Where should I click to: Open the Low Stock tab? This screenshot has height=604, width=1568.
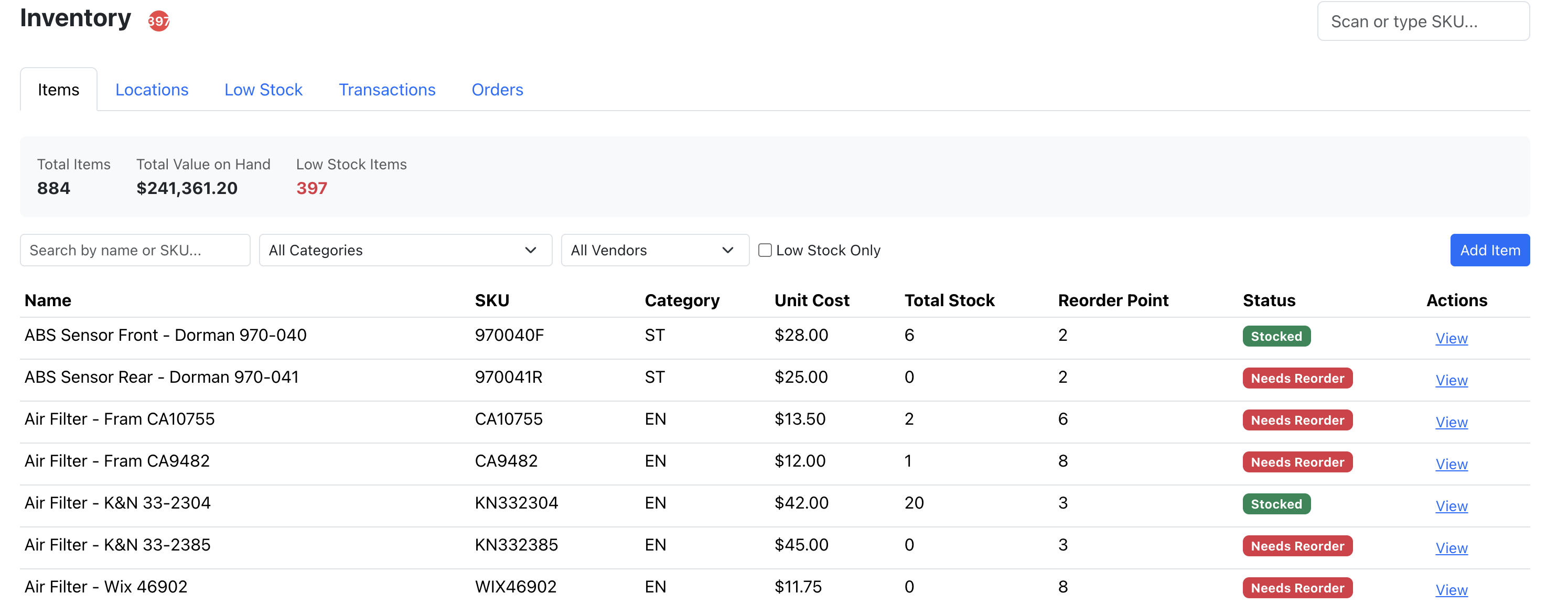click(264, 90)
